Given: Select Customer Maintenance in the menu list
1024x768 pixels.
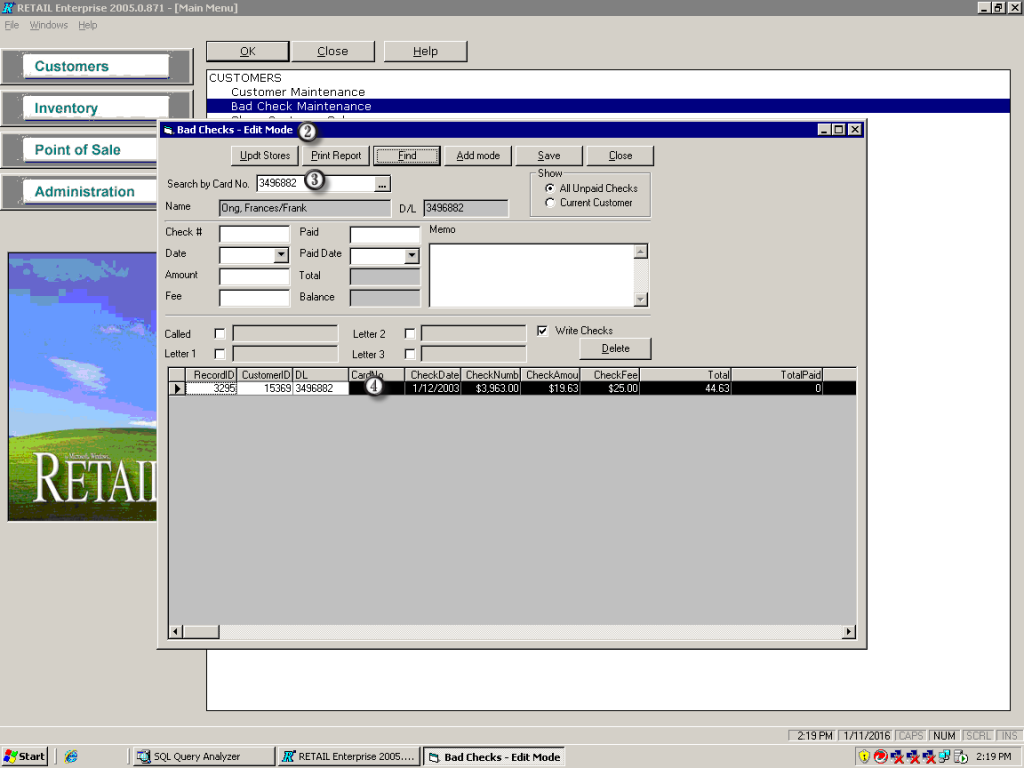Looking at the screenshot, I should (298, 92).
